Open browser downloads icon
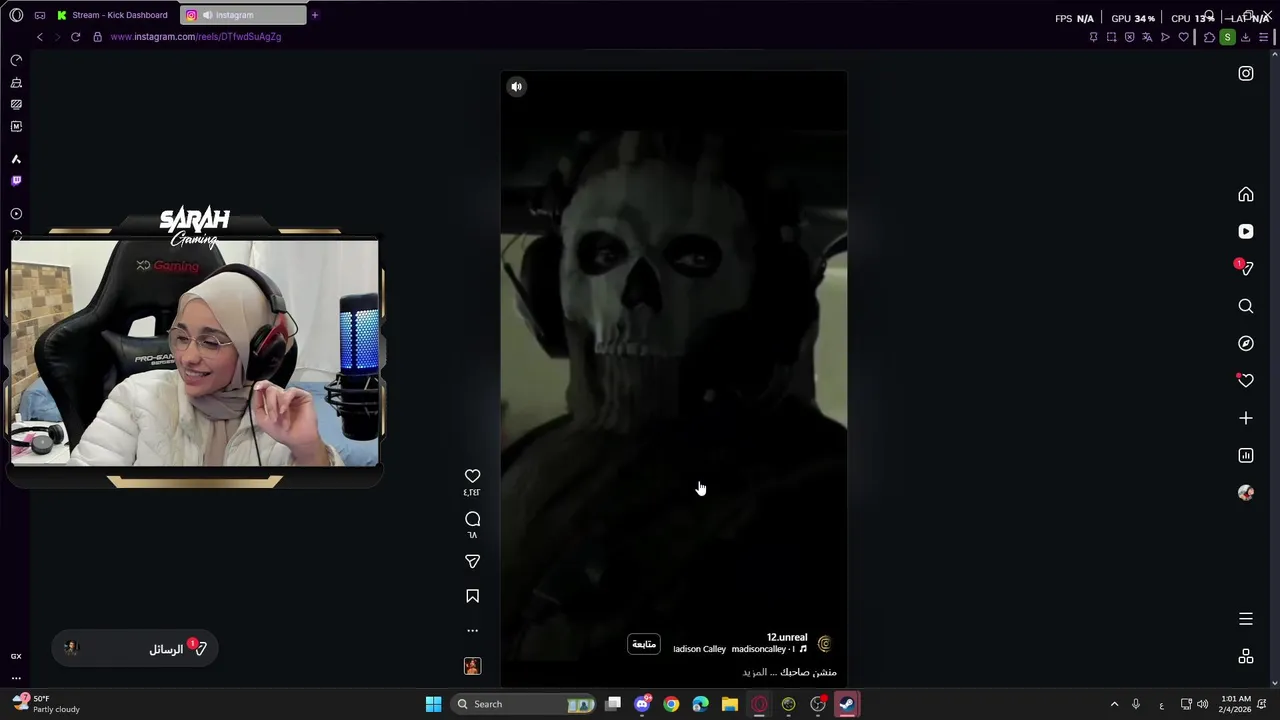This screenshot has width=1280, height=720. [1245, 37]
